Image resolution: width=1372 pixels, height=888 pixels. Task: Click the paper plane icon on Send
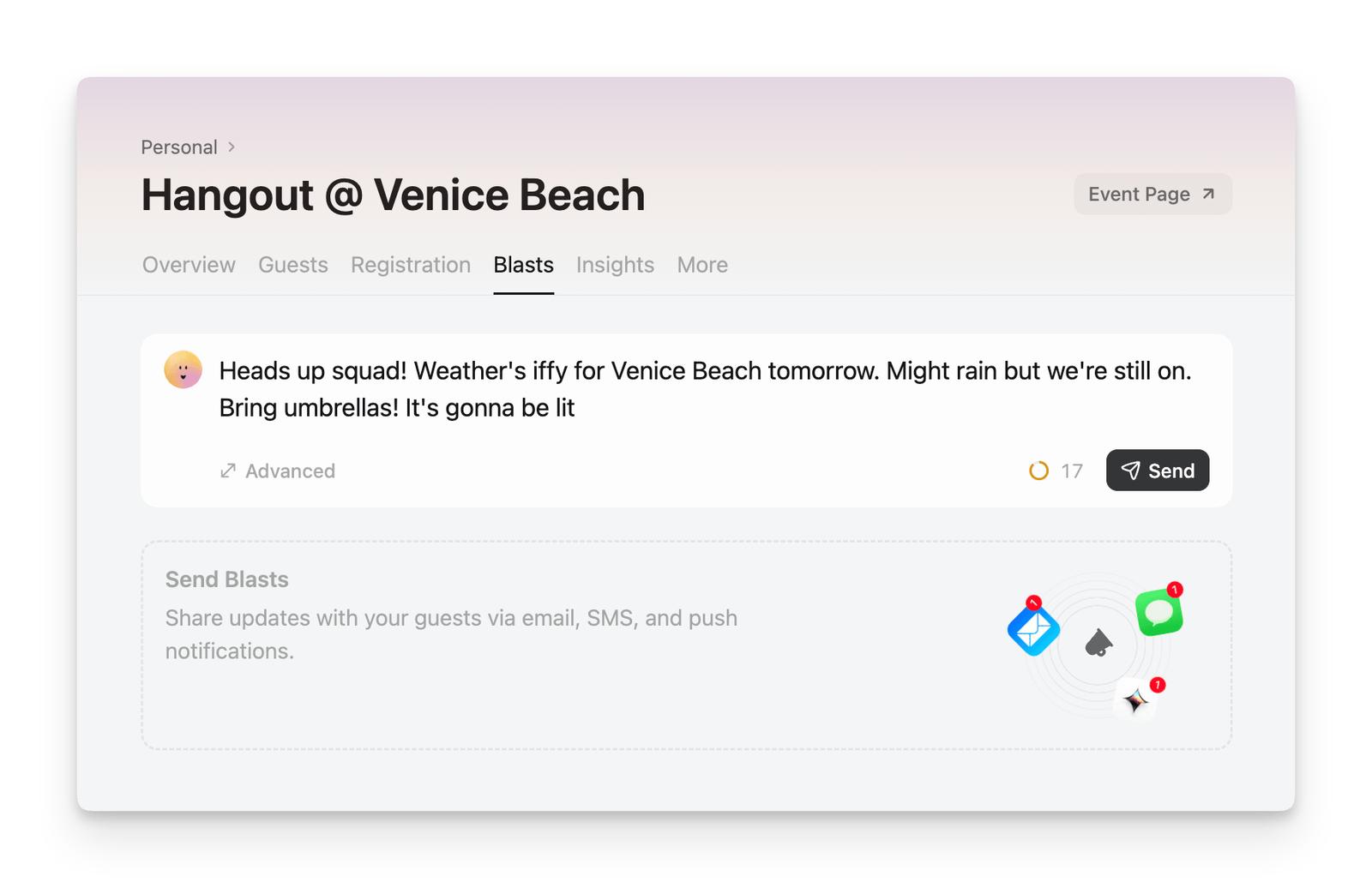pos(1131,471)
